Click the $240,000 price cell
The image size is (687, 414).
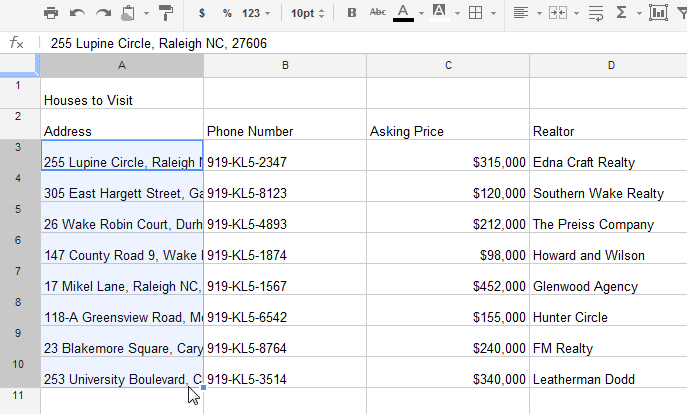click(x=448, y=342)
